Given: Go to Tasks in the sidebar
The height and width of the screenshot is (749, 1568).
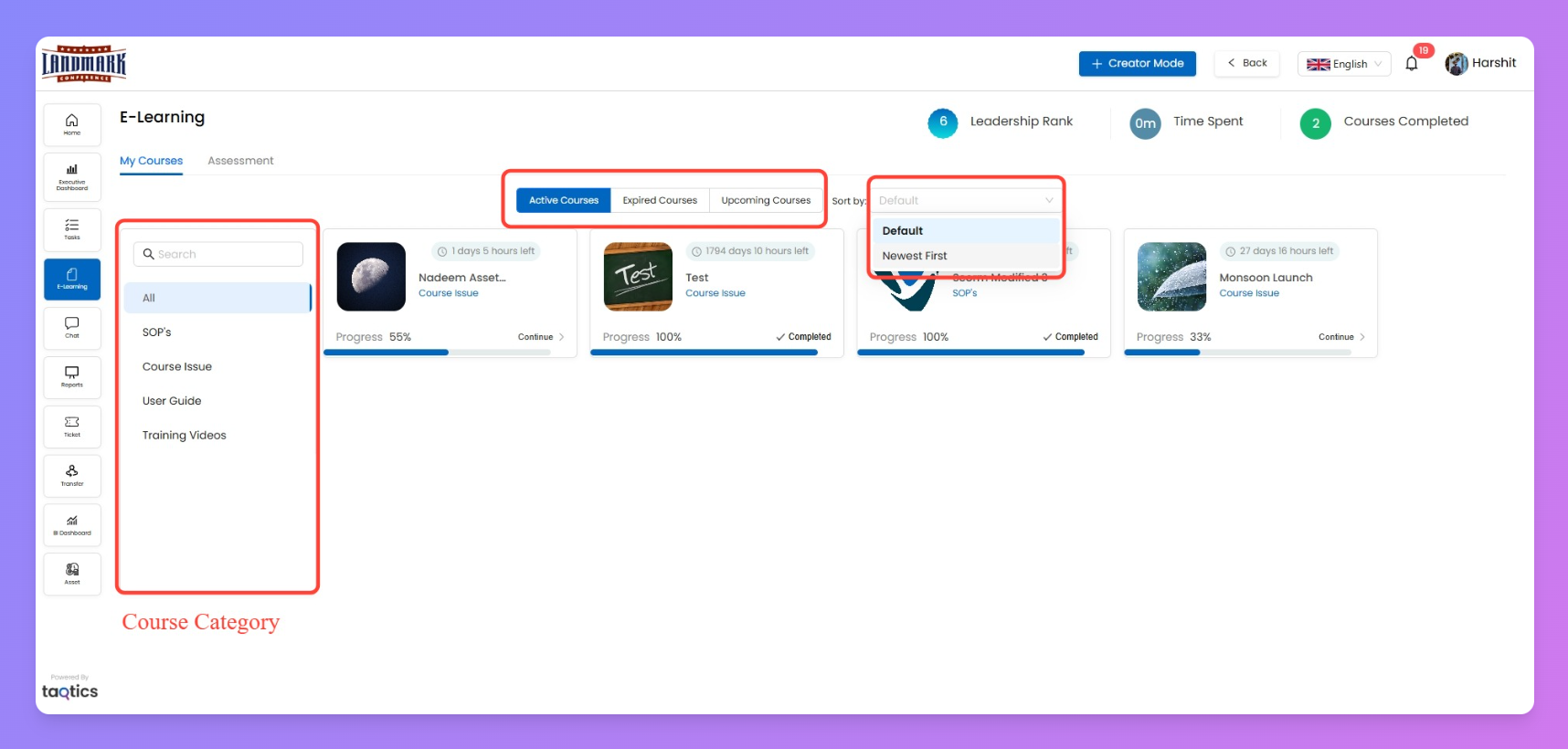Looking at the screenshot, I should click(72, 229).
